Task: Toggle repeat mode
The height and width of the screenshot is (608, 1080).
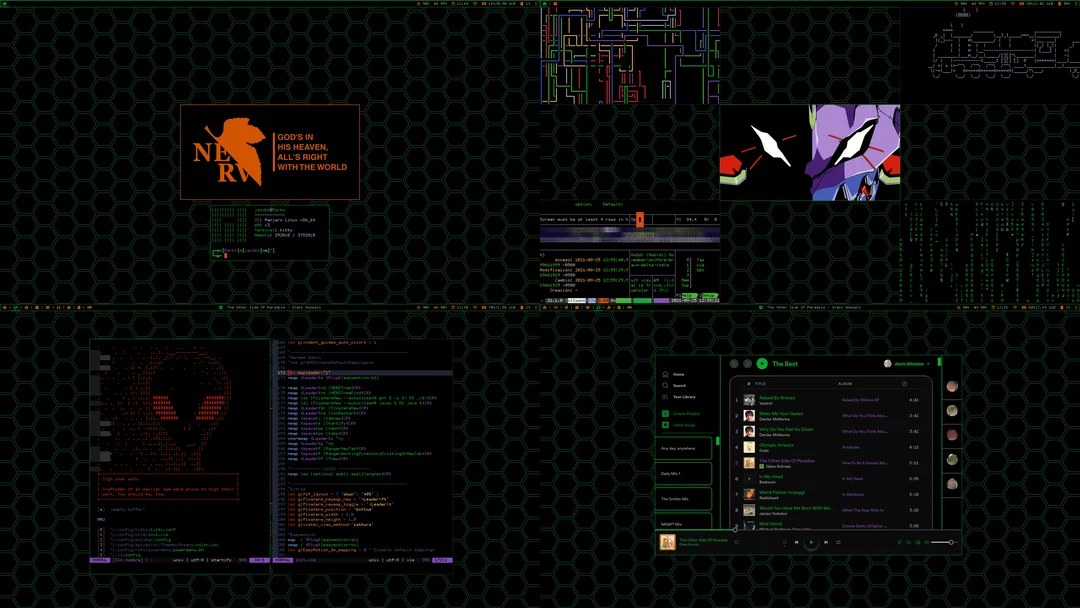Action: pyautogui.click(x=839, y=542)
